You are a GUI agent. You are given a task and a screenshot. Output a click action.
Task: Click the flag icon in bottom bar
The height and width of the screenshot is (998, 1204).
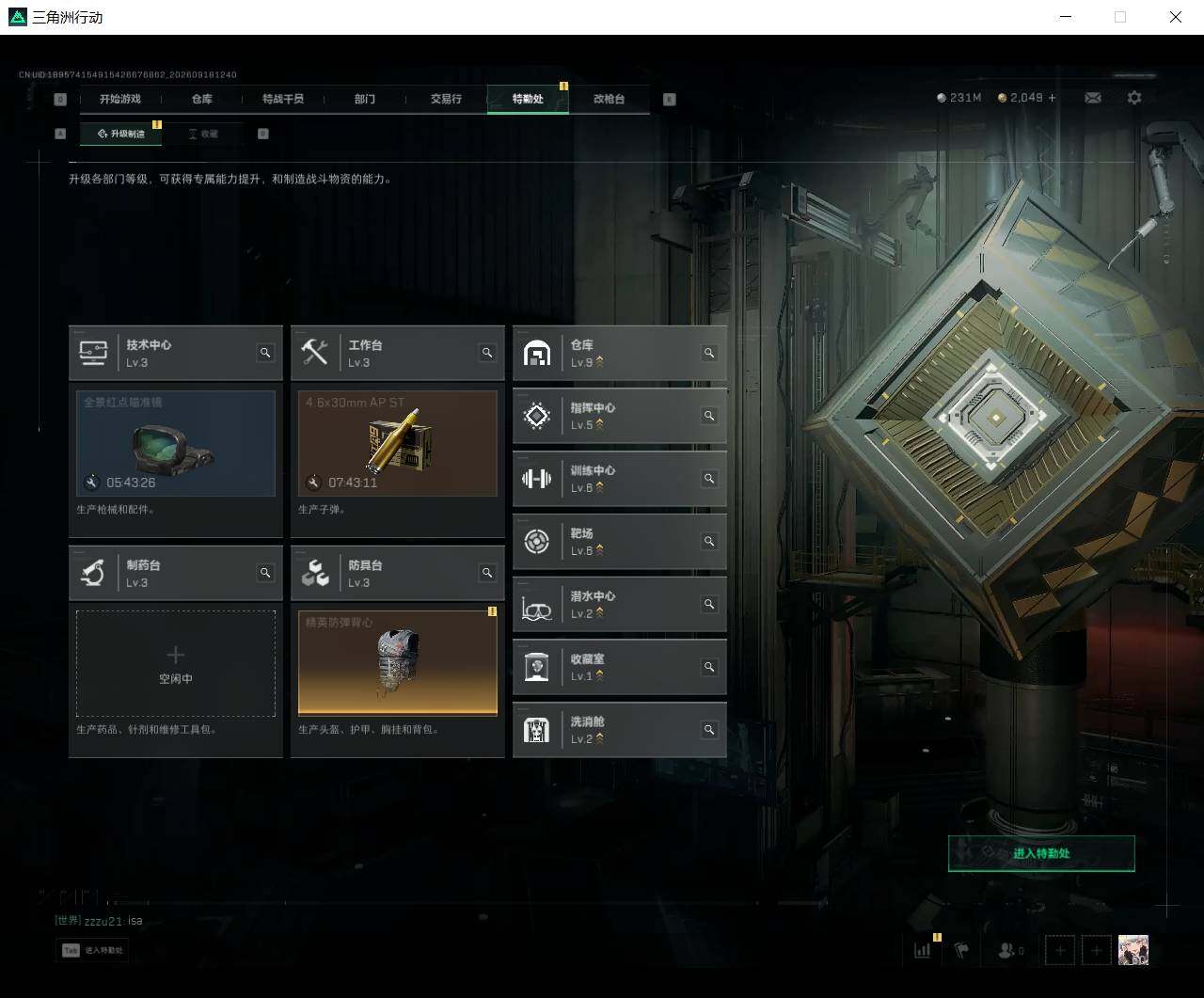click(x=961, y=950)
